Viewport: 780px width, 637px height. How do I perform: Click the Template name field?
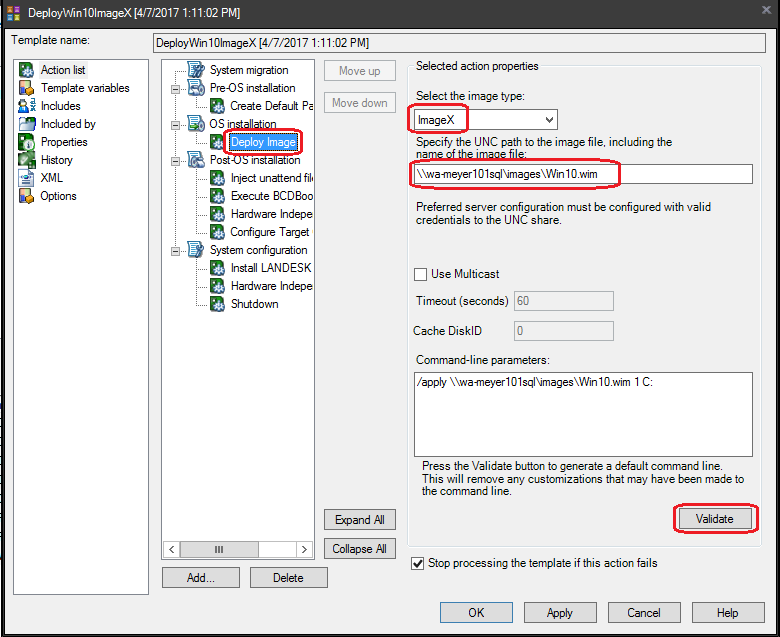coord(459,43)
